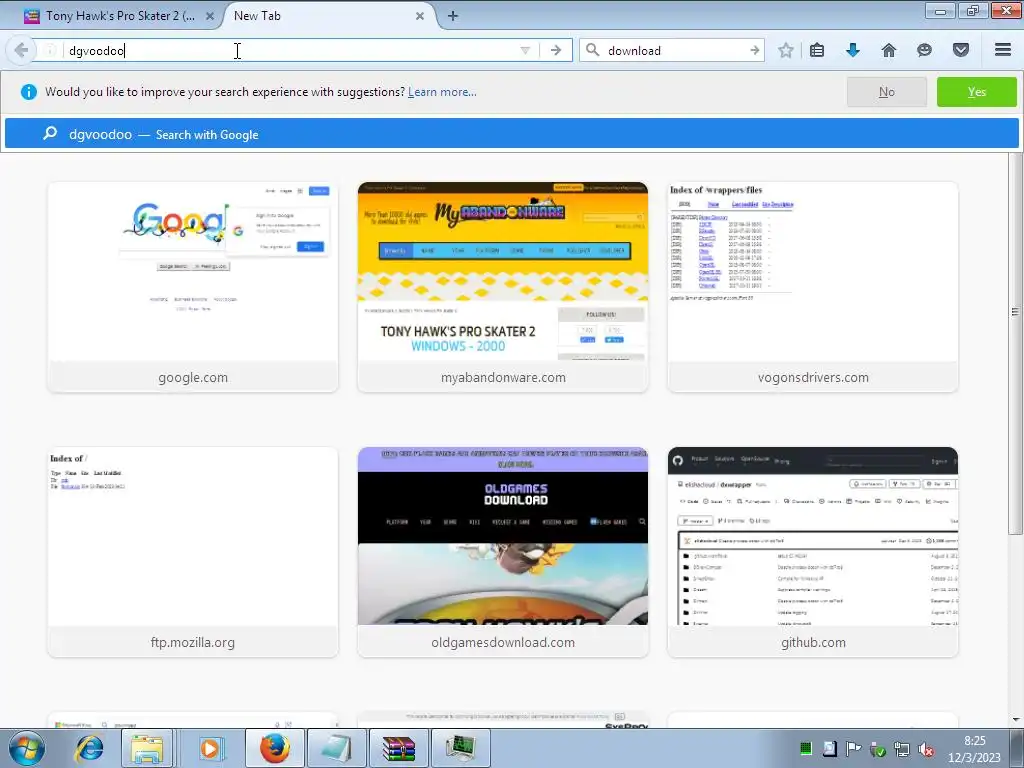Open the vogonsdrivers.com tile
This screenshot has height=768, width=1024.
click(813, 287)
